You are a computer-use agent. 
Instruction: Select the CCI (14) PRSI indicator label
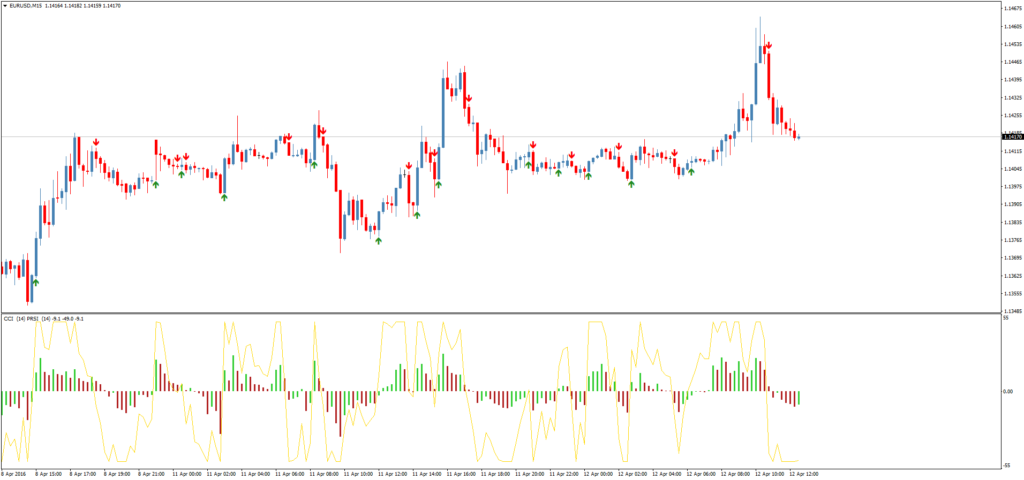(30, 319)
